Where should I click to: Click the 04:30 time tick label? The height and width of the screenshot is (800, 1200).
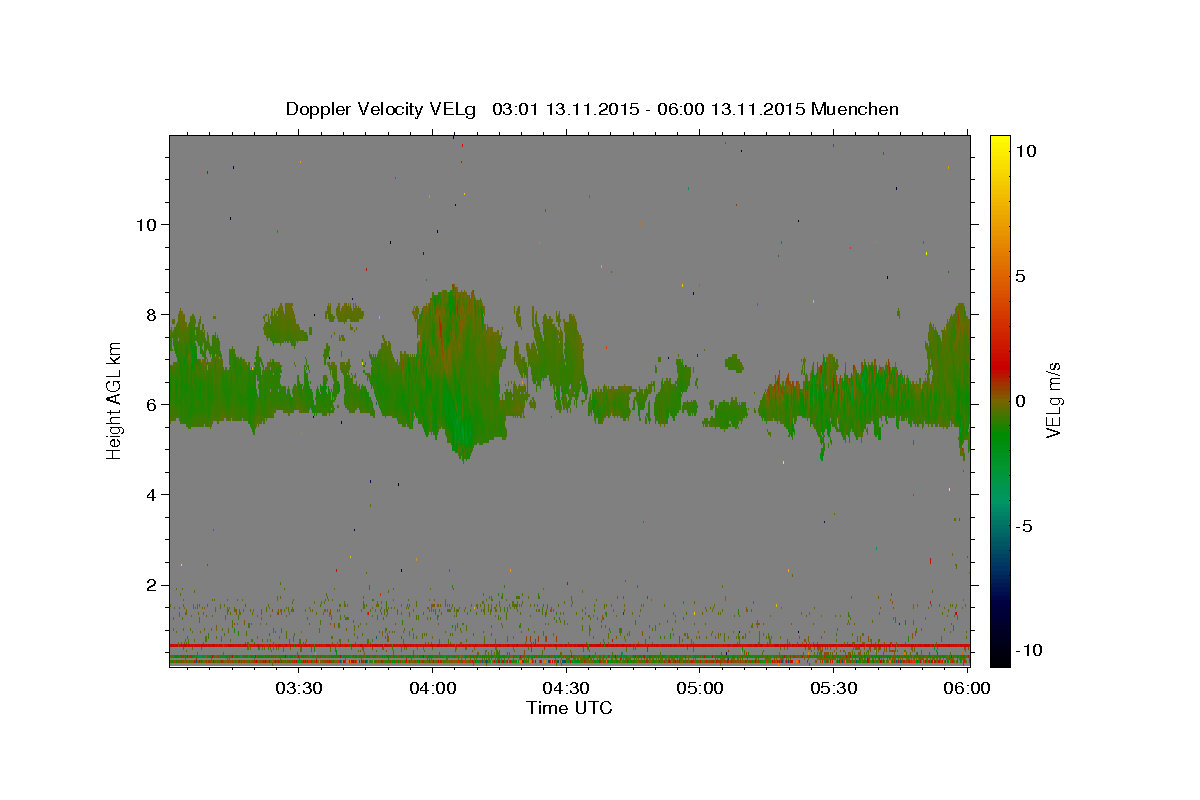click(566, 688)
